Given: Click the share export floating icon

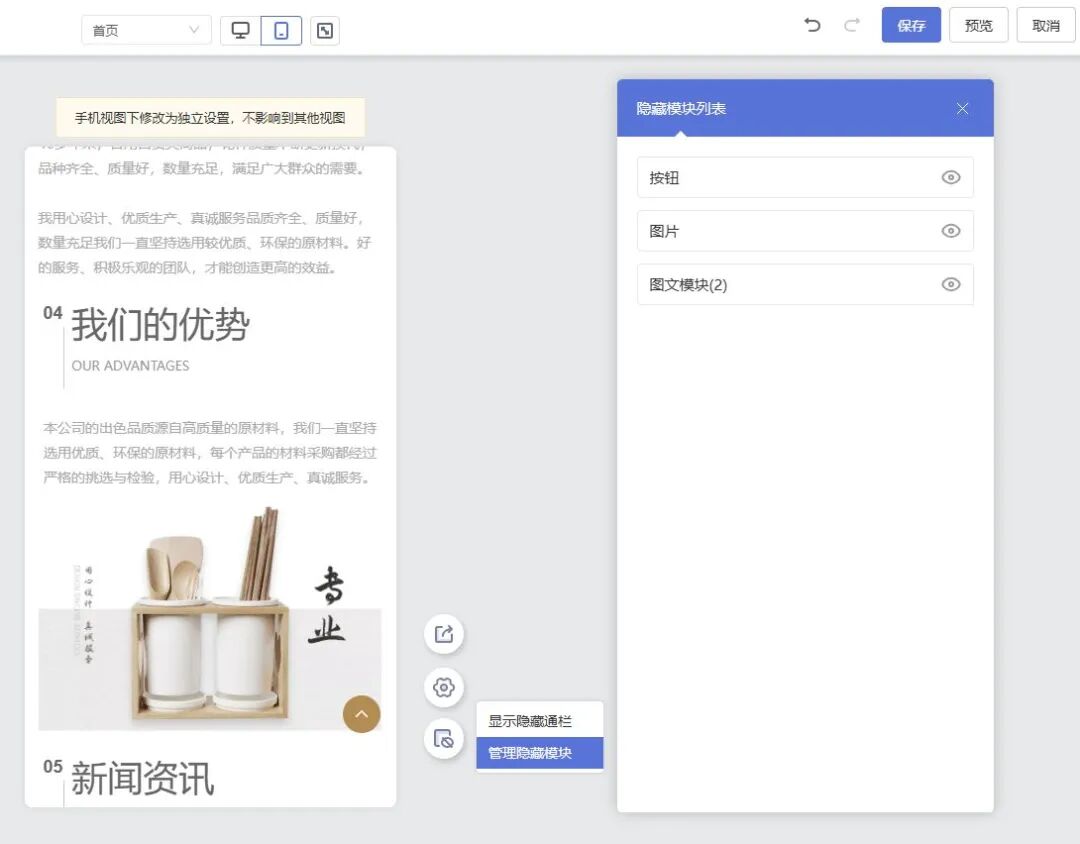Looking at the screenshot, I should coord(444,634).
